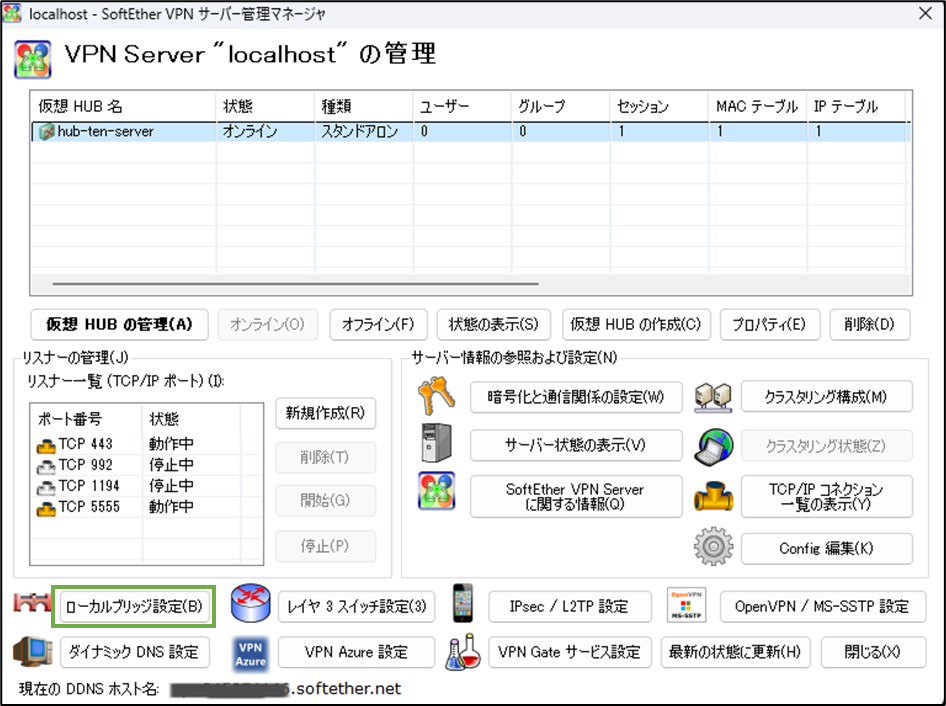This screenshot has width=946, height=706.
Task: Open Config 編集(K)
Action: (x=827, y=549)
